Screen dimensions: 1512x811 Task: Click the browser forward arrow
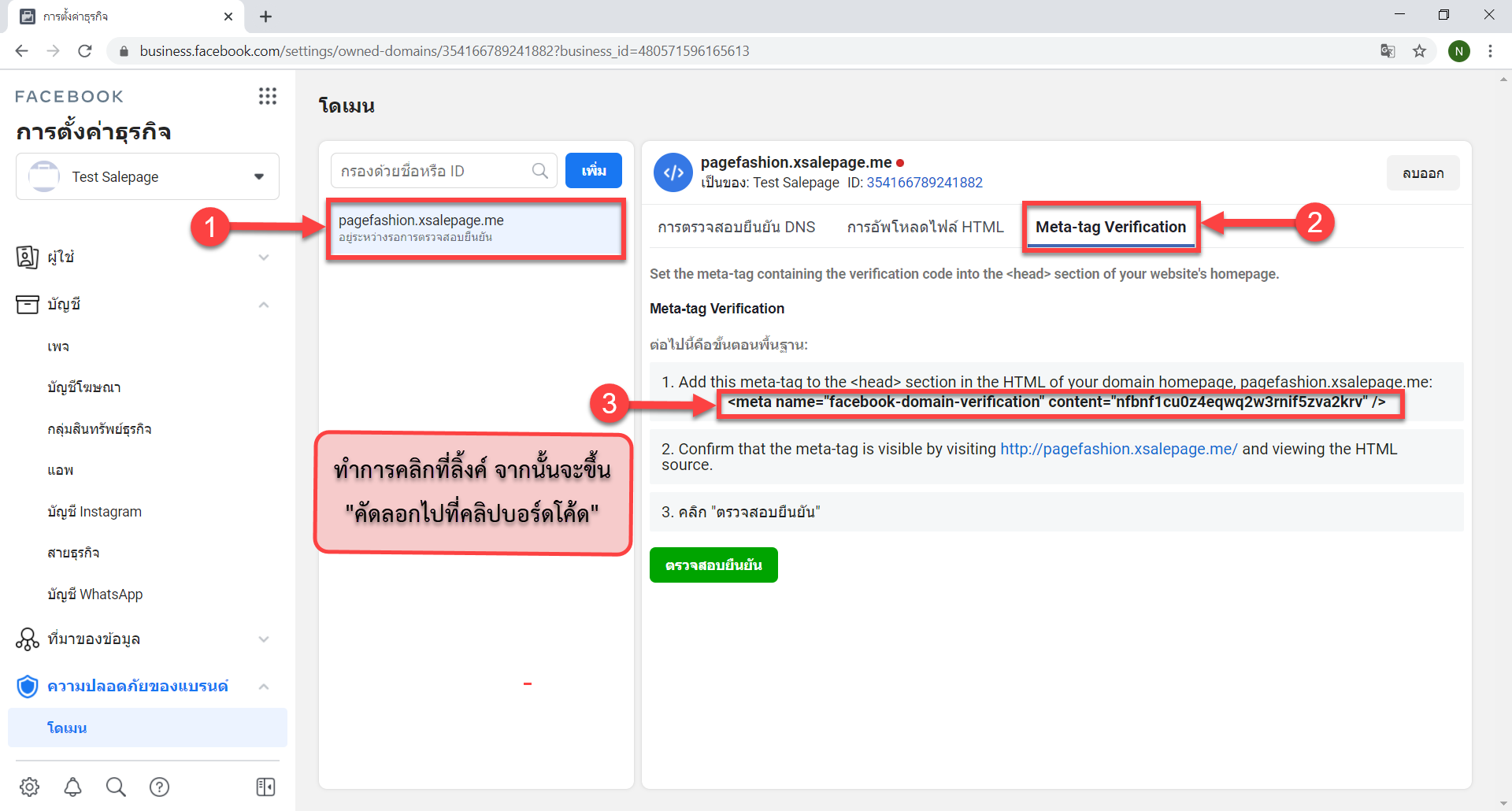tap(53, 51)
